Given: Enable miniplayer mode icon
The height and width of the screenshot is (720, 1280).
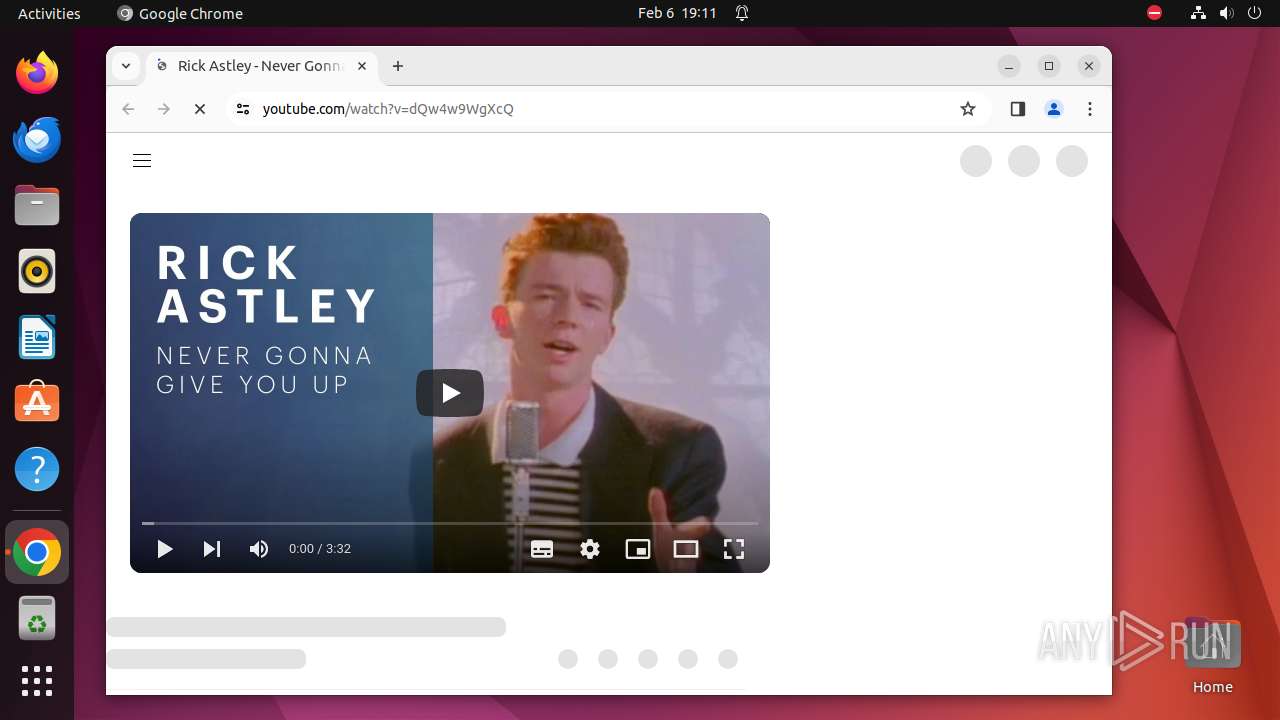Looking at the screenshot, I should (x=638, y=549).
